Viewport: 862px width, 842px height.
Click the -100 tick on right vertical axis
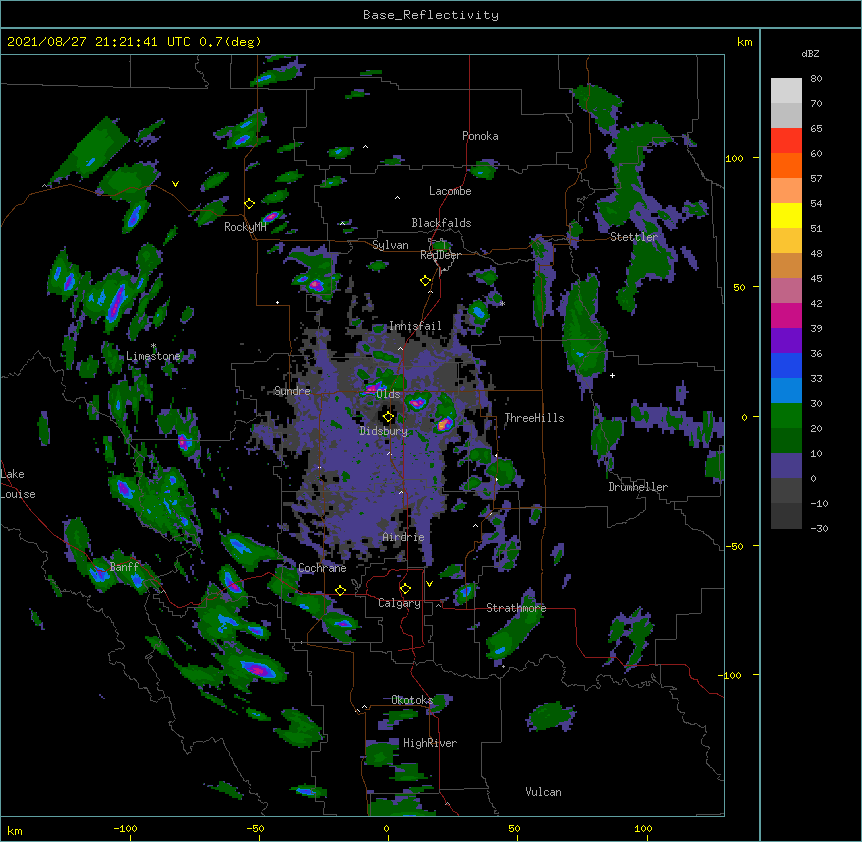(731, 675)
